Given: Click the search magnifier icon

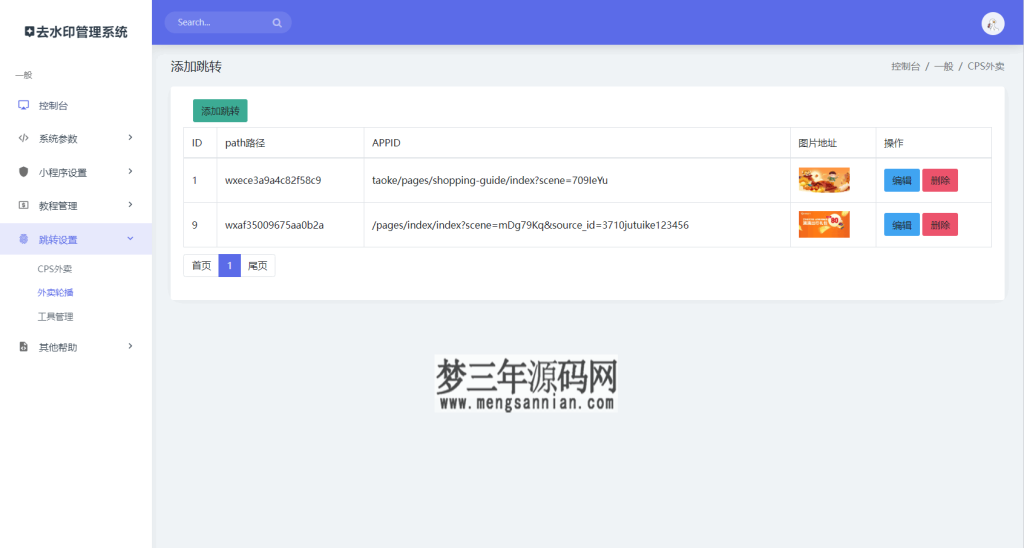Looking at the screenshot, I should pos(277,23).
